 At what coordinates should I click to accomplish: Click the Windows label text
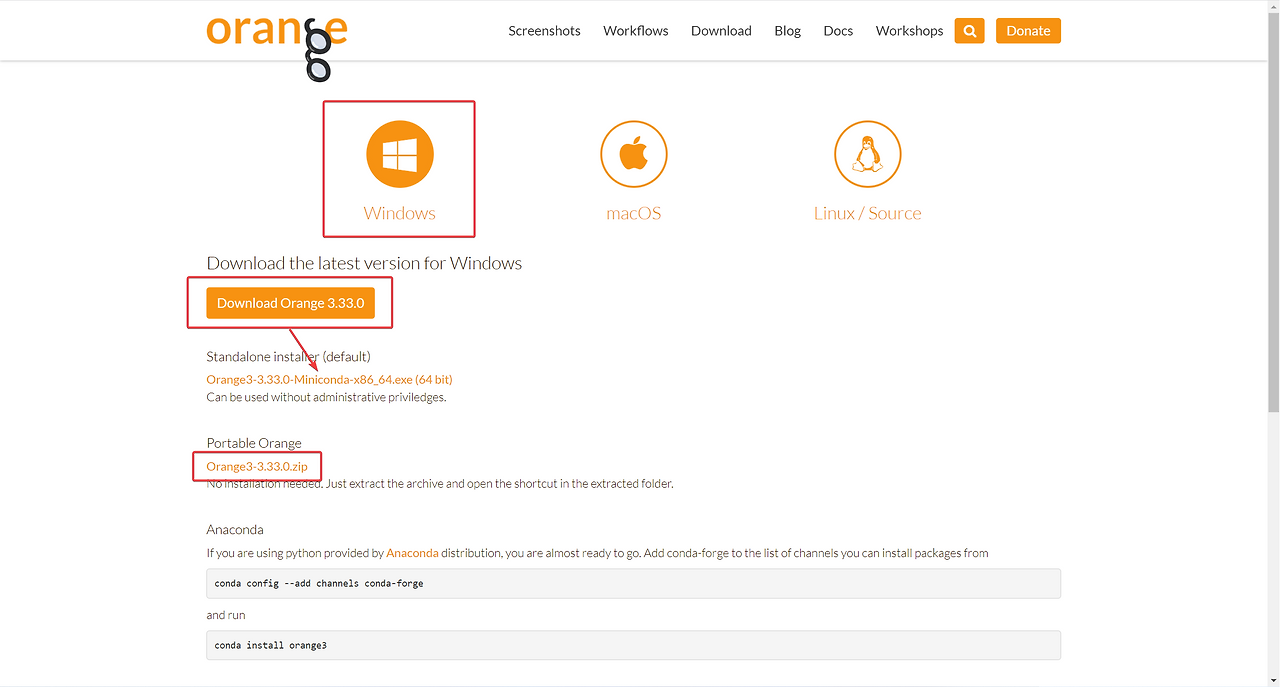click(x=400, y=213)
